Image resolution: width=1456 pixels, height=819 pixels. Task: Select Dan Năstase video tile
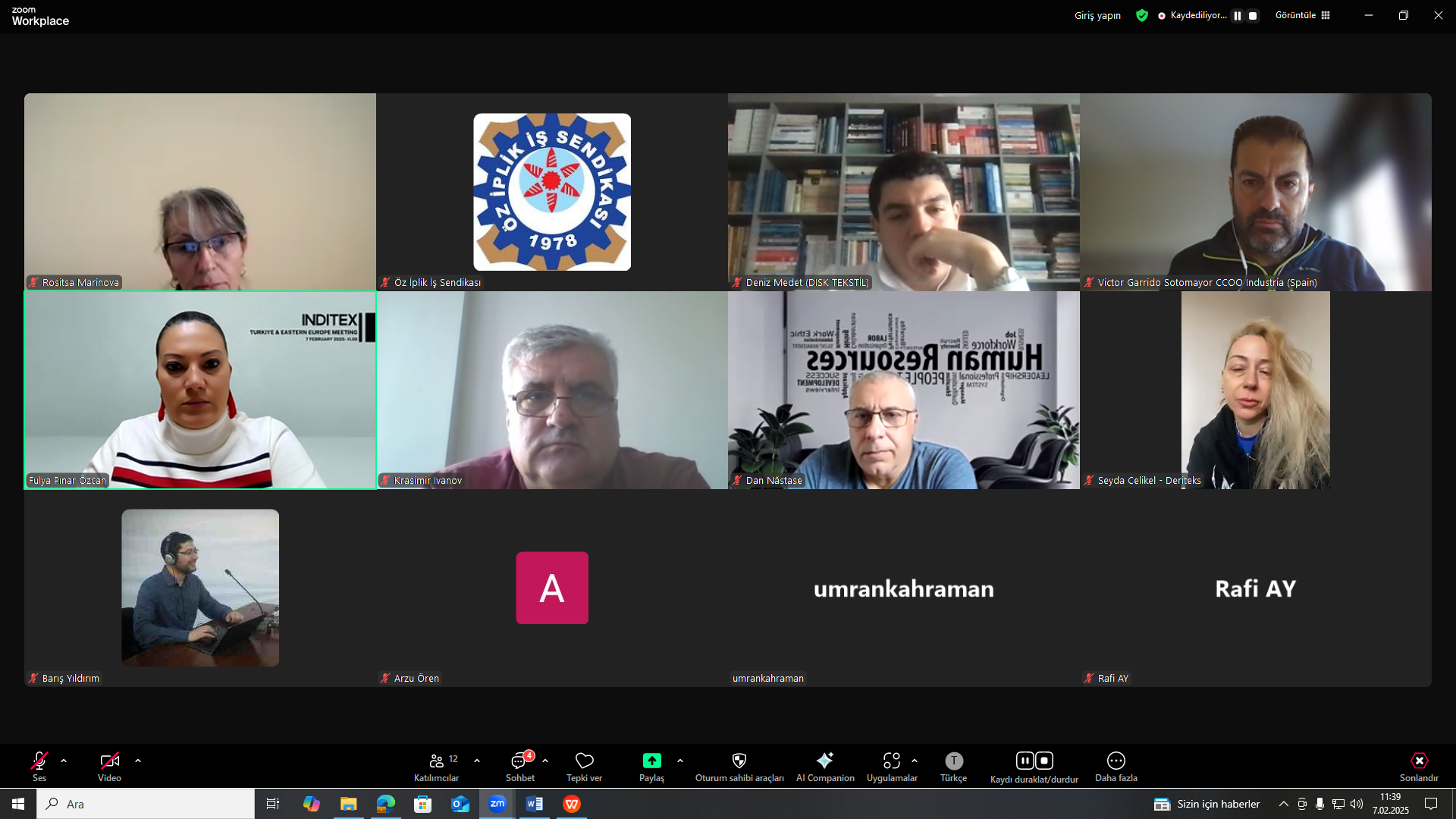904,390
